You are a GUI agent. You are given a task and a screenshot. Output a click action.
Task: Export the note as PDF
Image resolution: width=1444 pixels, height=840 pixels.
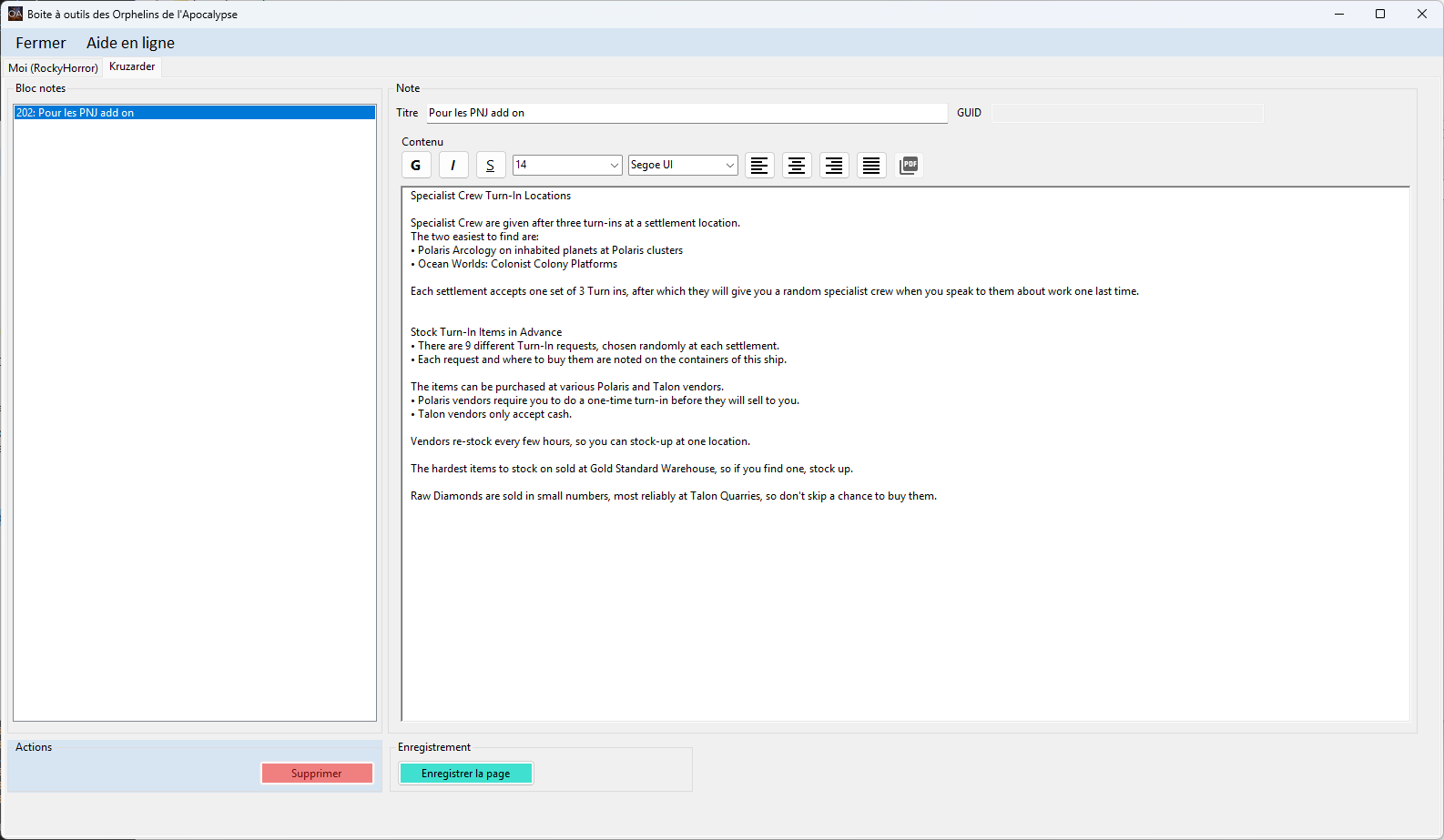point(909,165)
